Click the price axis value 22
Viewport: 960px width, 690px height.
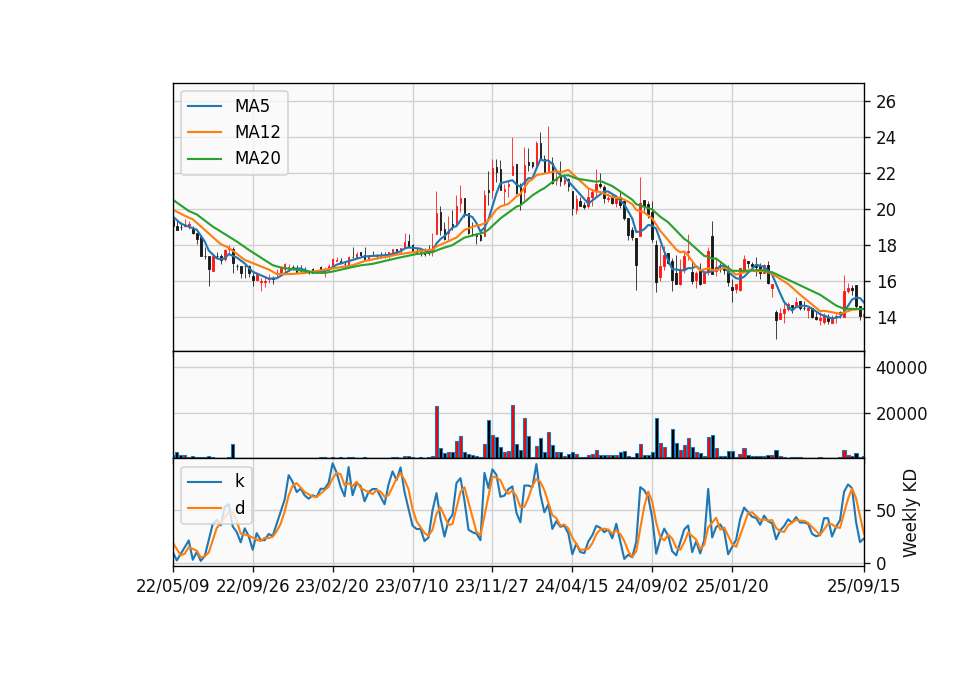click(x=886, y=174)
